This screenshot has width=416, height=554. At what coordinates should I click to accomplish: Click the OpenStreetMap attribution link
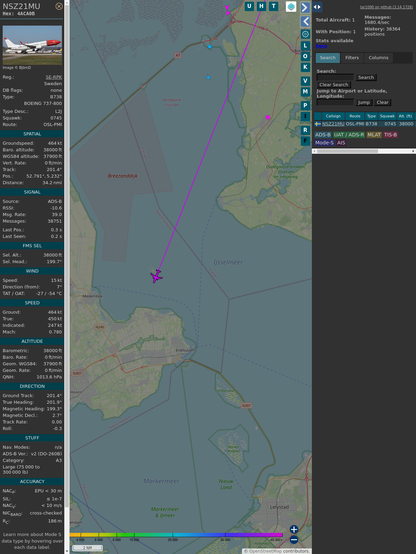click(264, 551)
